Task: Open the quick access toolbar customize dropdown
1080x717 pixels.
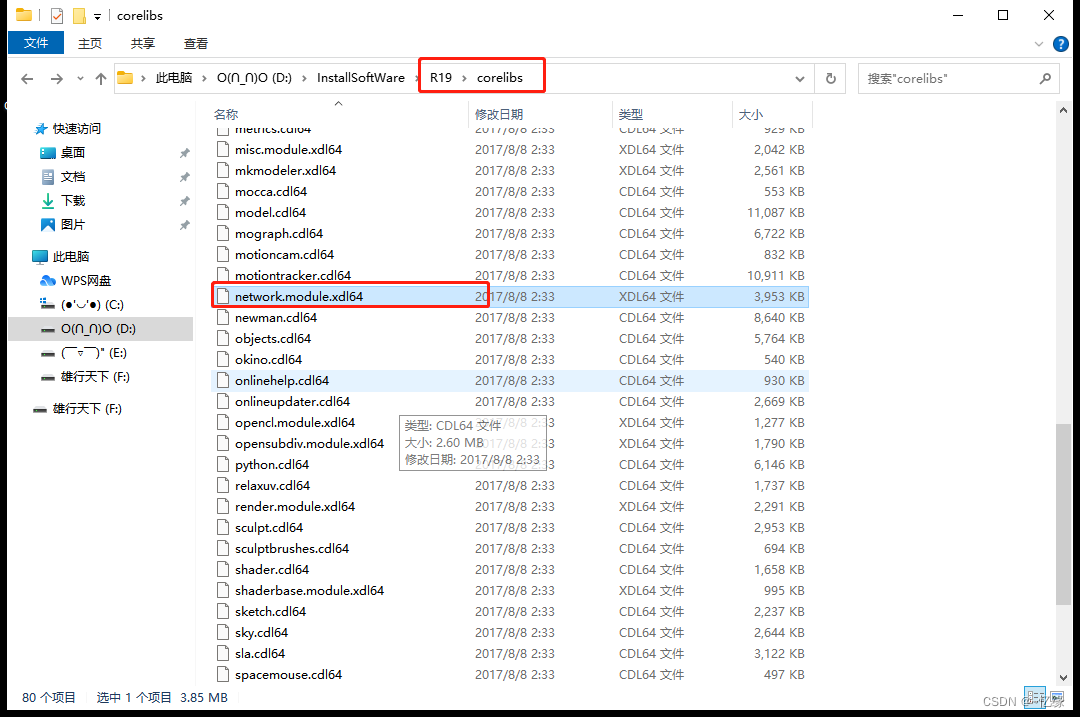Action: pos(97,17)
